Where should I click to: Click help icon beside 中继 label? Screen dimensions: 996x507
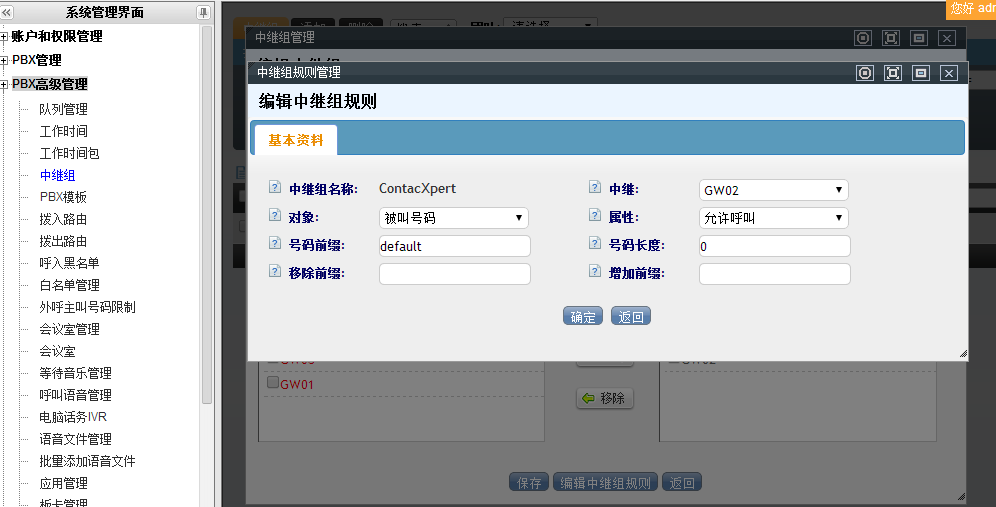click(595, 188)
